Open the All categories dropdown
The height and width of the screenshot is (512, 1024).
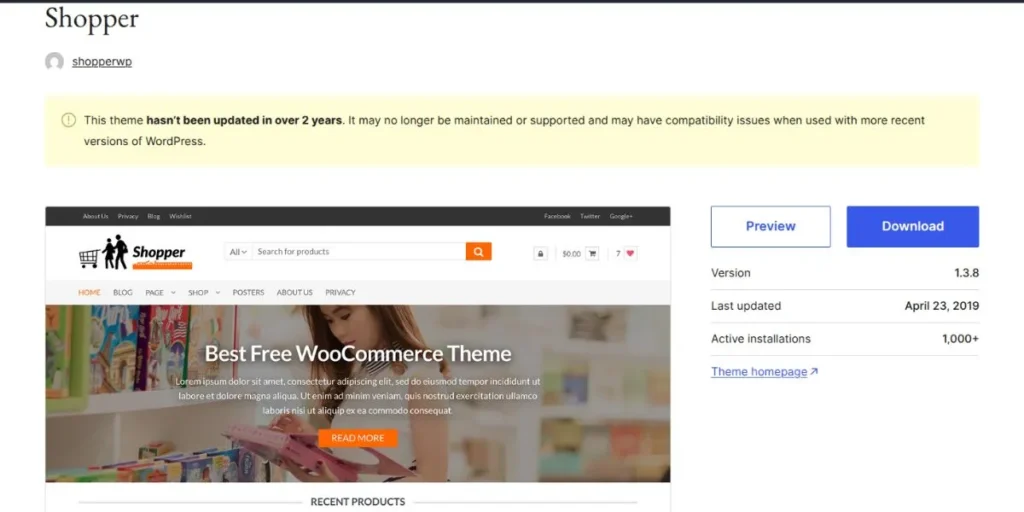coord(238,251)
